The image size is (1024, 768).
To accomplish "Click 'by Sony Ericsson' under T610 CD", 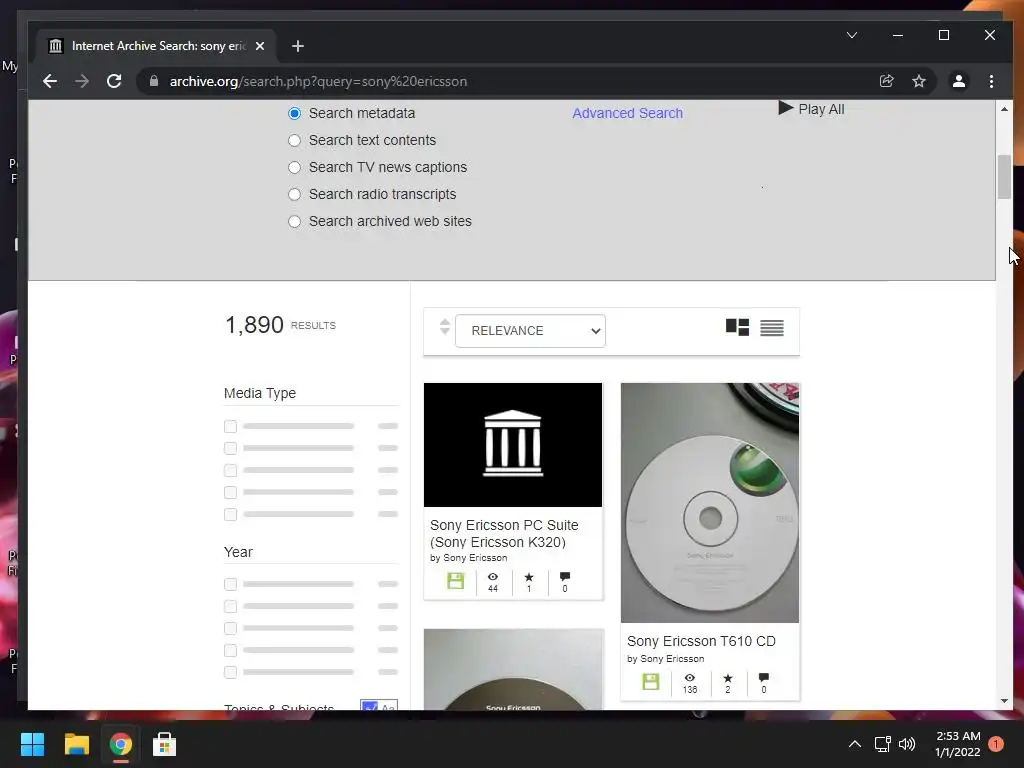I will pyautogui.click(x=665, y=659).
